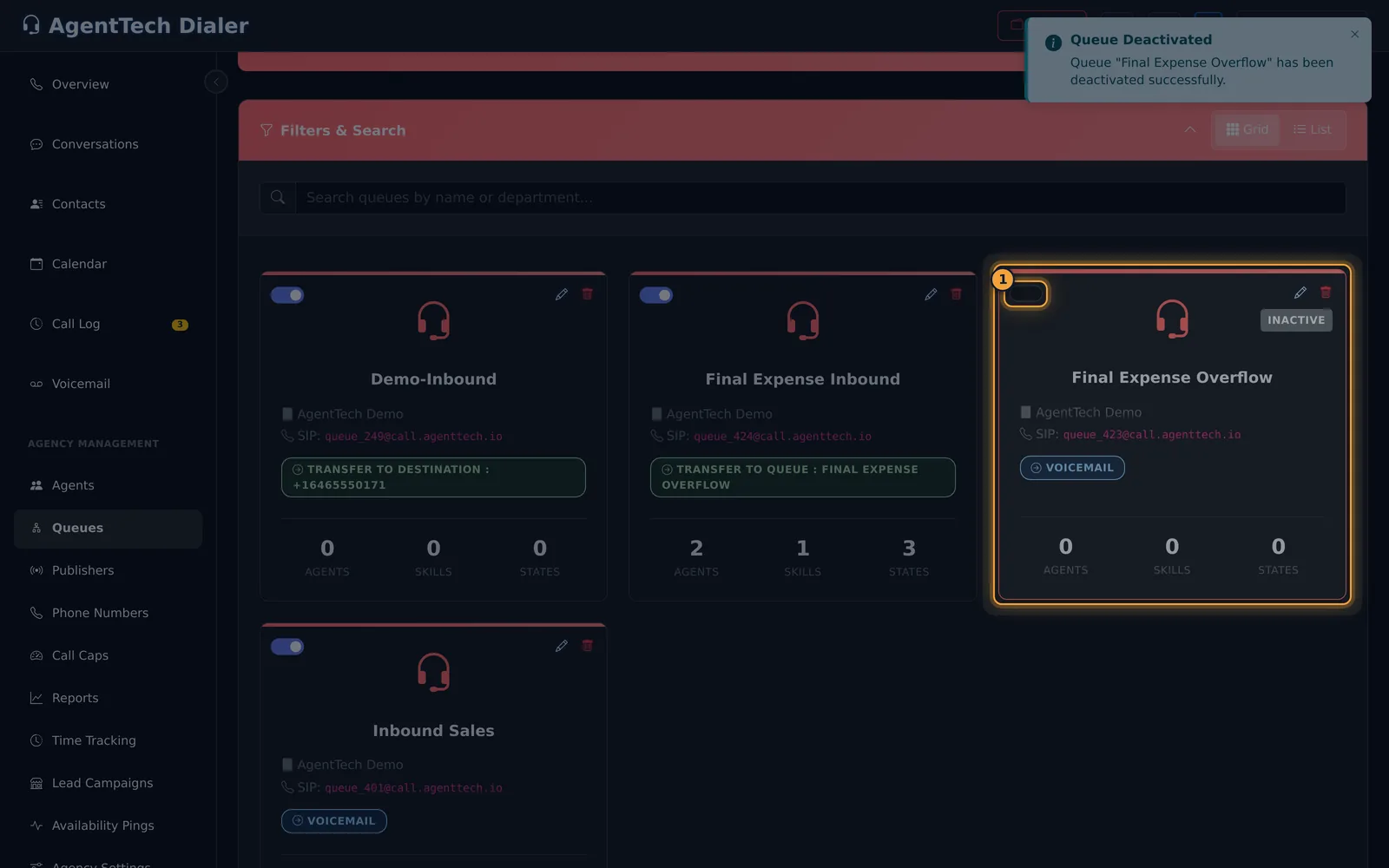Toggle the Inbound Sales queue active switch
Screen dimensions: 1389x868
point(287,647)
